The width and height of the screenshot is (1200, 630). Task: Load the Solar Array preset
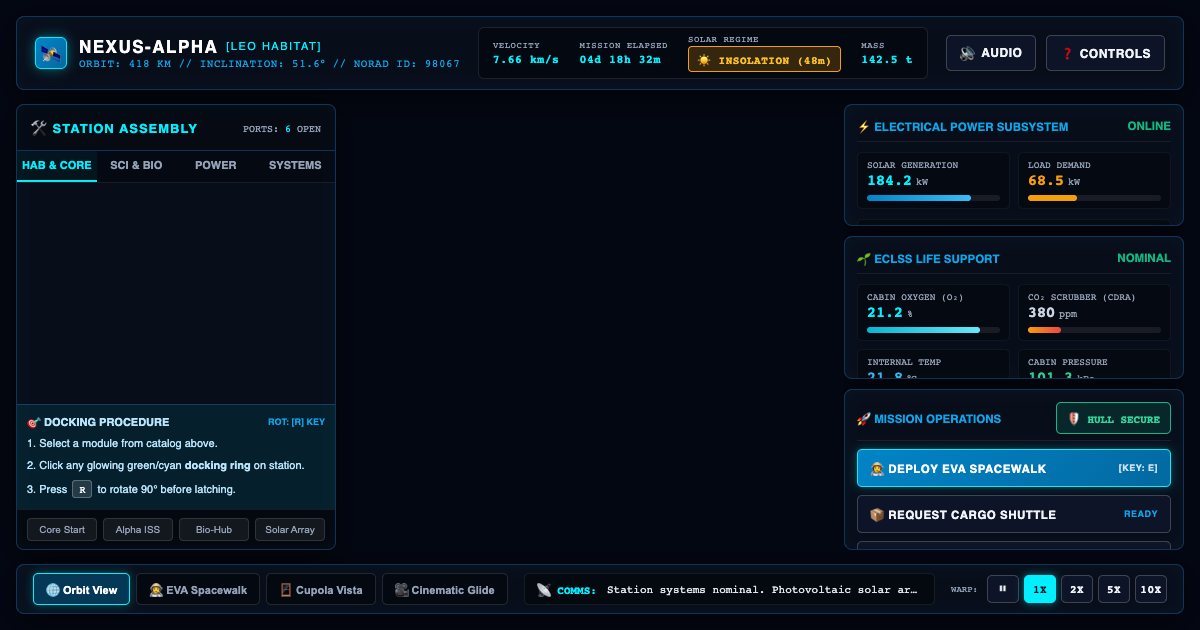coord(290,530)
